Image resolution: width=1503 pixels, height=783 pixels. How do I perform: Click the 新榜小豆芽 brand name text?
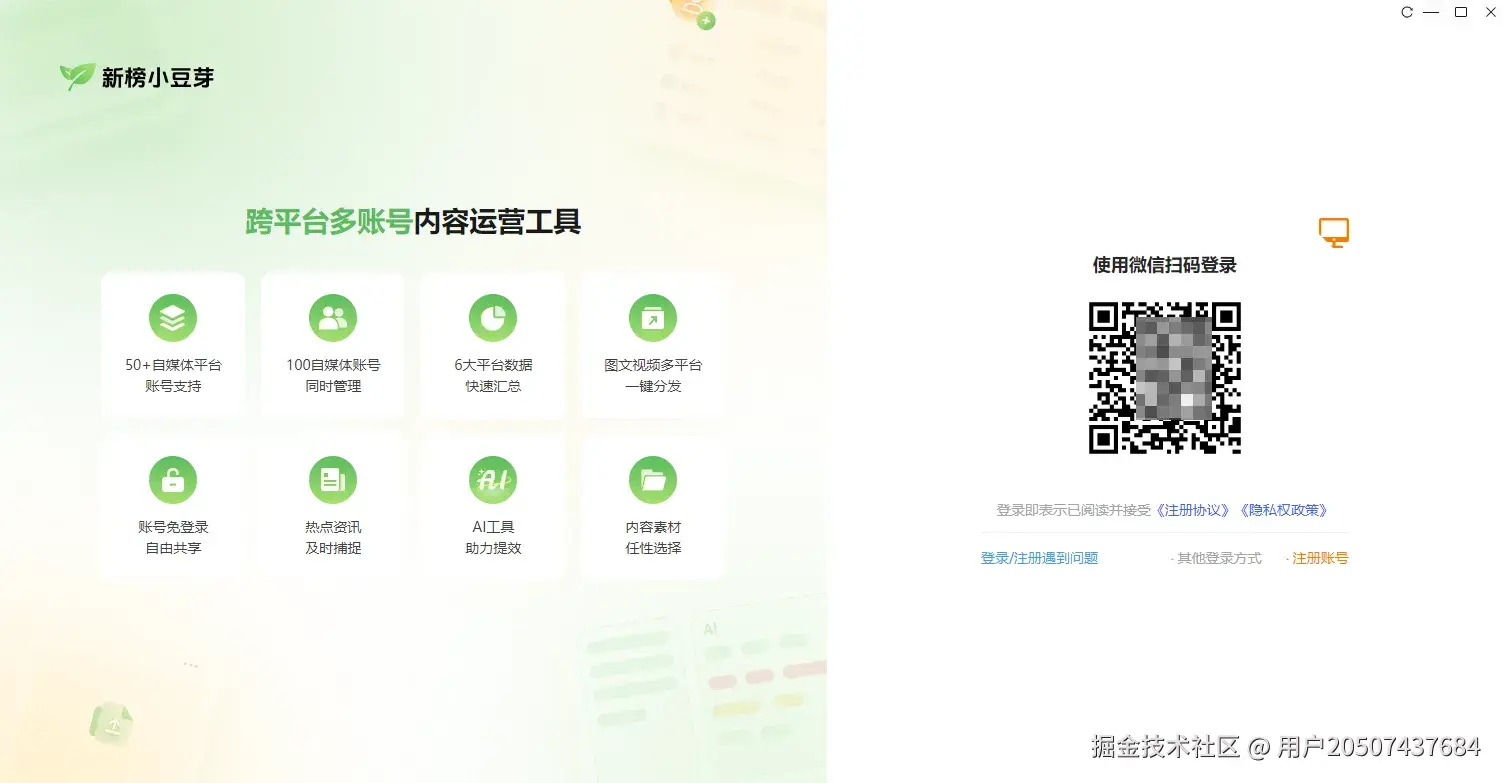[x=158, y=77]
